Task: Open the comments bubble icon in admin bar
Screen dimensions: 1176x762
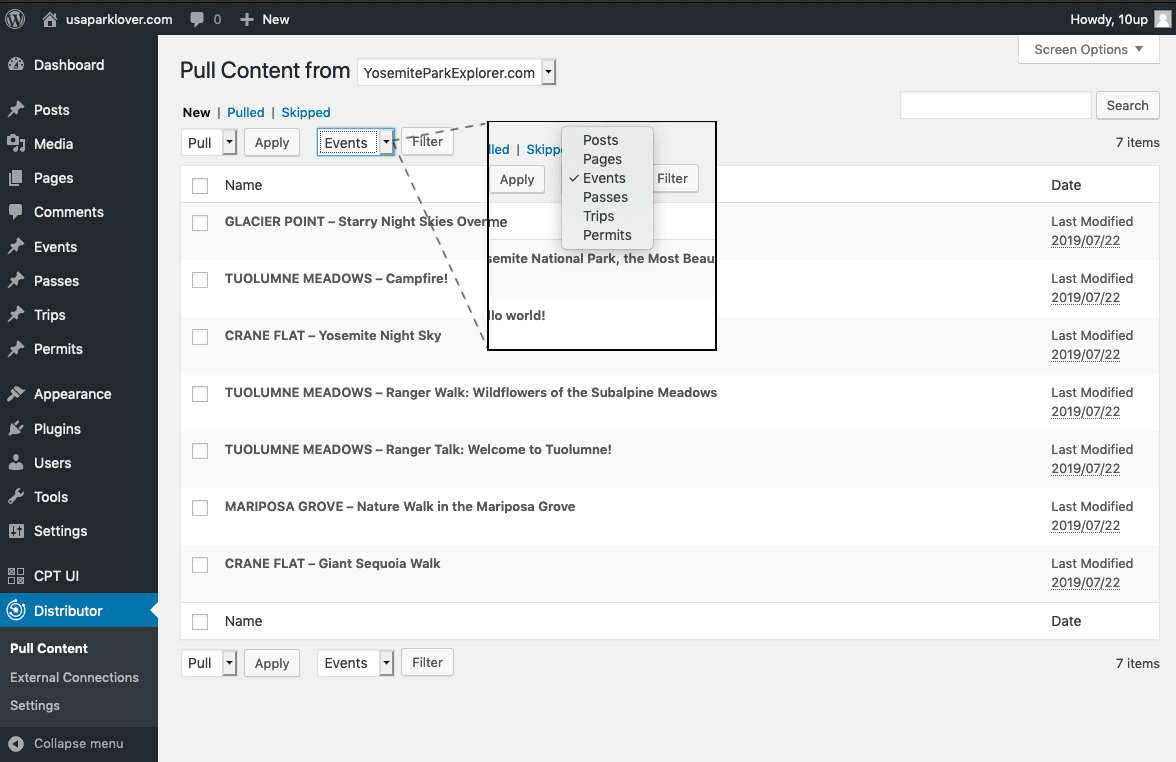Action: (196, 20)
